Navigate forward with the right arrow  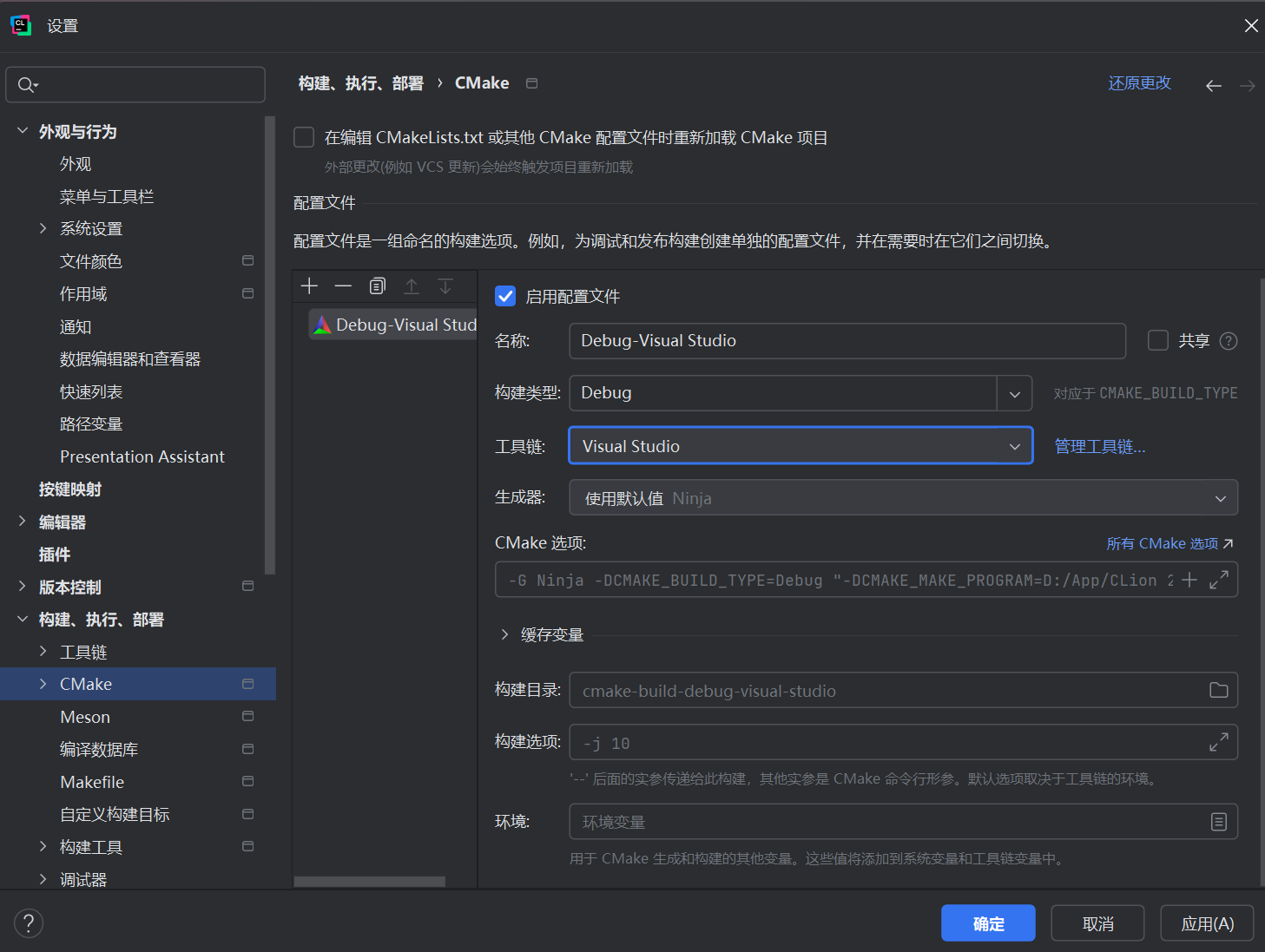click(1248, 85)
